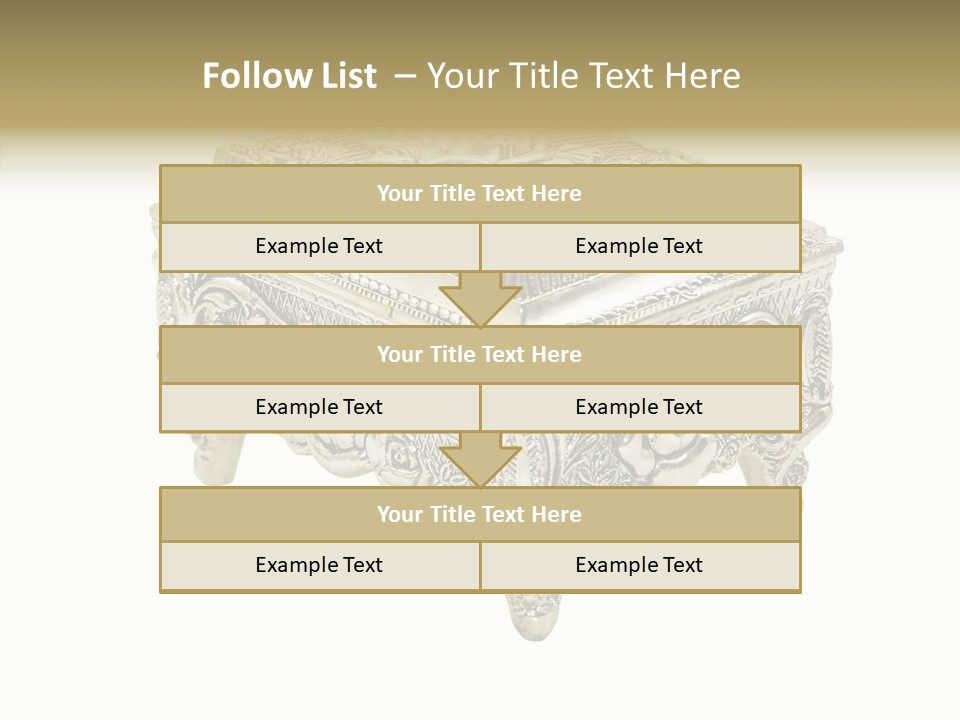Click the top block's right Example Text cell
The height and width of the screenshot is (720, 960).
(640, 247)
